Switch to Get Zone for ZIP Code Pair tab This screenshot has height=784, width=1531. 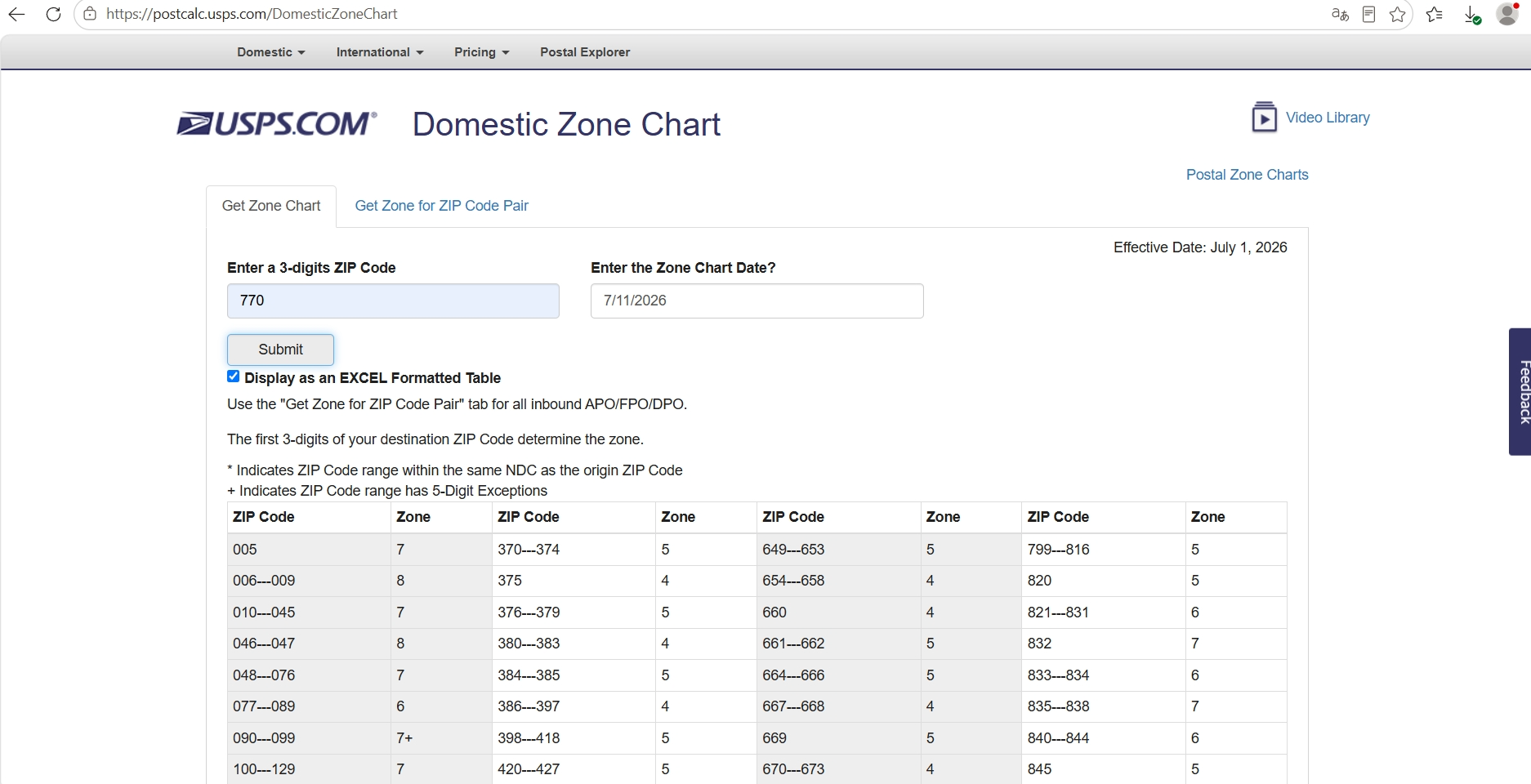point(441,206)
